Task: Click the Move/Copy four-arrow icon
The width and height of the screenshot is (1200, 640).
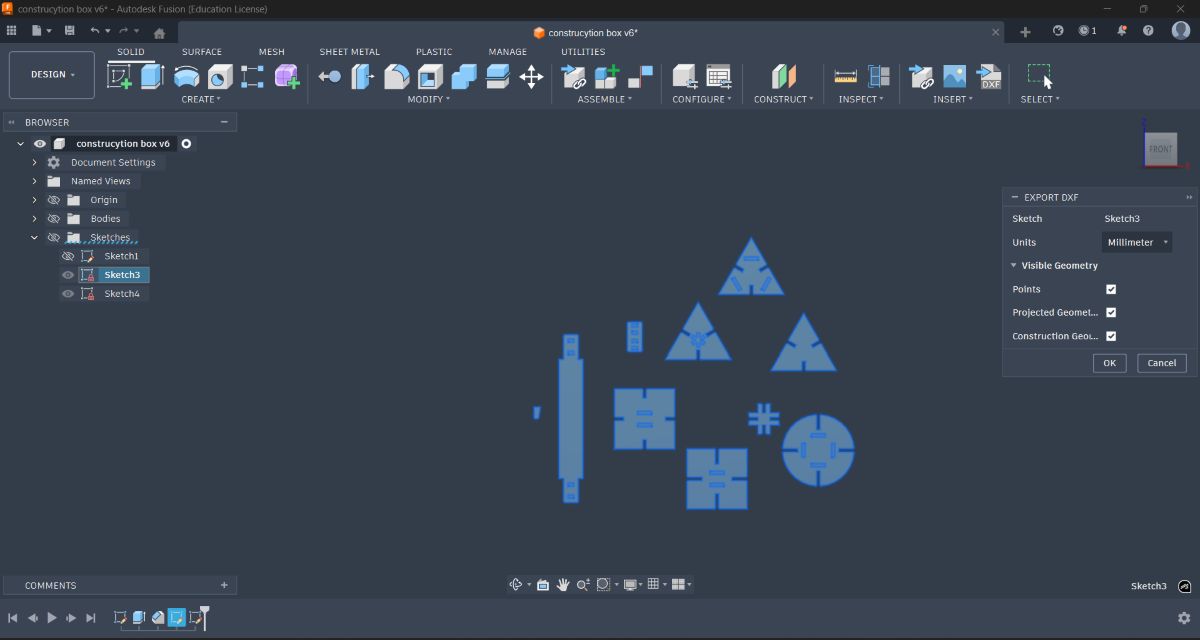Action: point(531,76)
